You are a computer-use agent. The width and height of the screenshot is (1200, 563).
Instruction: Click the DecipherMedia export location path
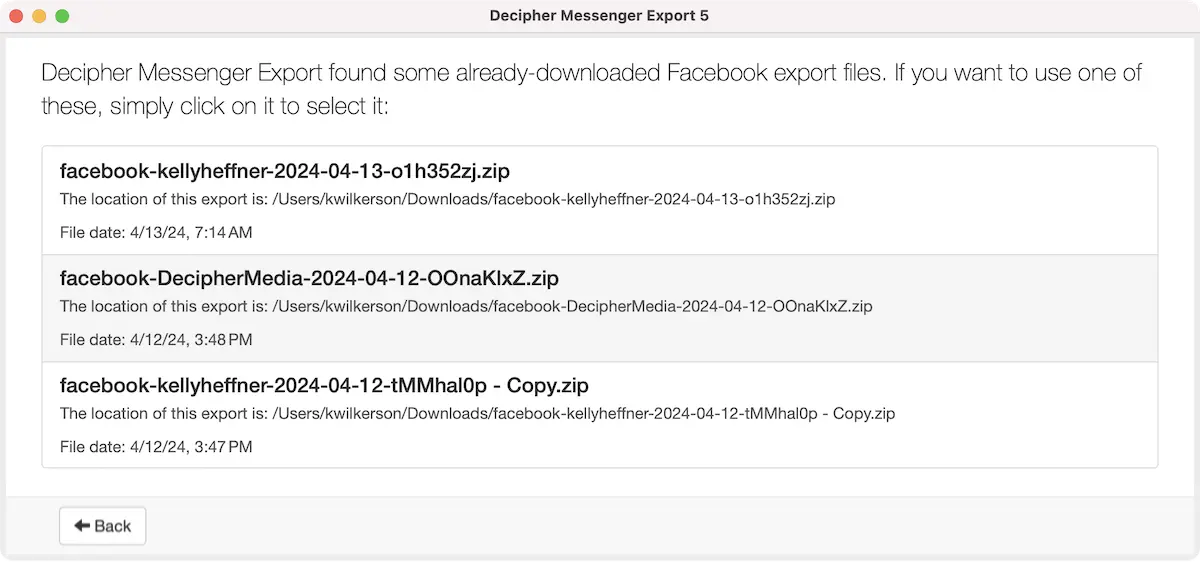(x=573, y=306)
